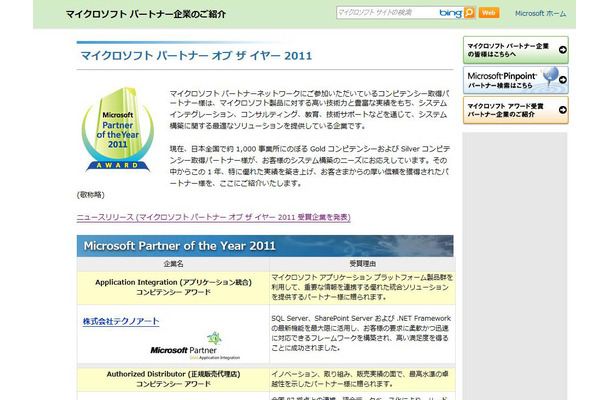
Task: Click the SQL Server, SharePoint Server description cell
Action: (362, 334)
